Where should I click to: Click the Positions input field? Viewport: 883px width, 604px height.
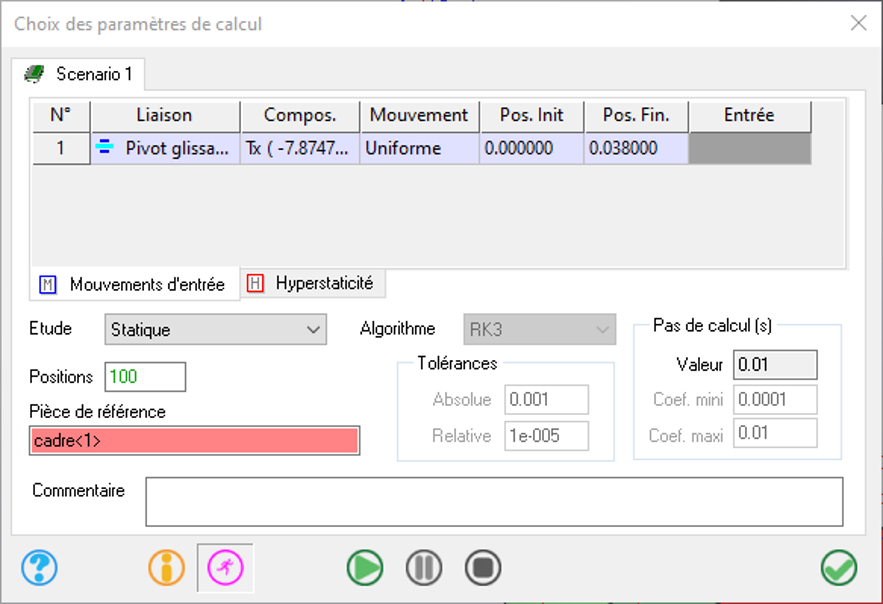145,377
